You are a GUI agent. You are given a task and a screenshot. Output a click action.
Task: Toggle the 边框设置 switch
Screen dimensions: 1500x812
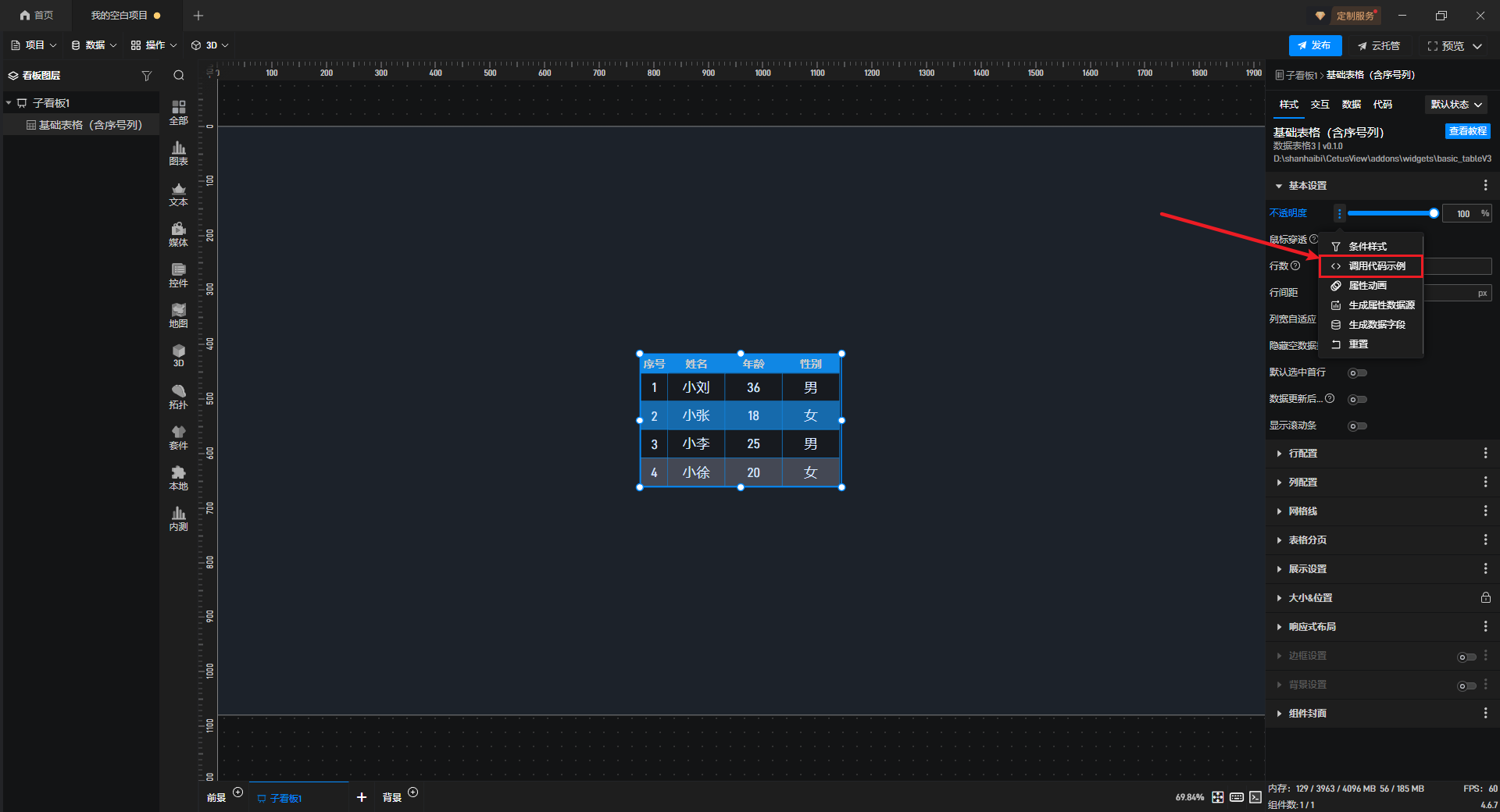[1466, 657]
